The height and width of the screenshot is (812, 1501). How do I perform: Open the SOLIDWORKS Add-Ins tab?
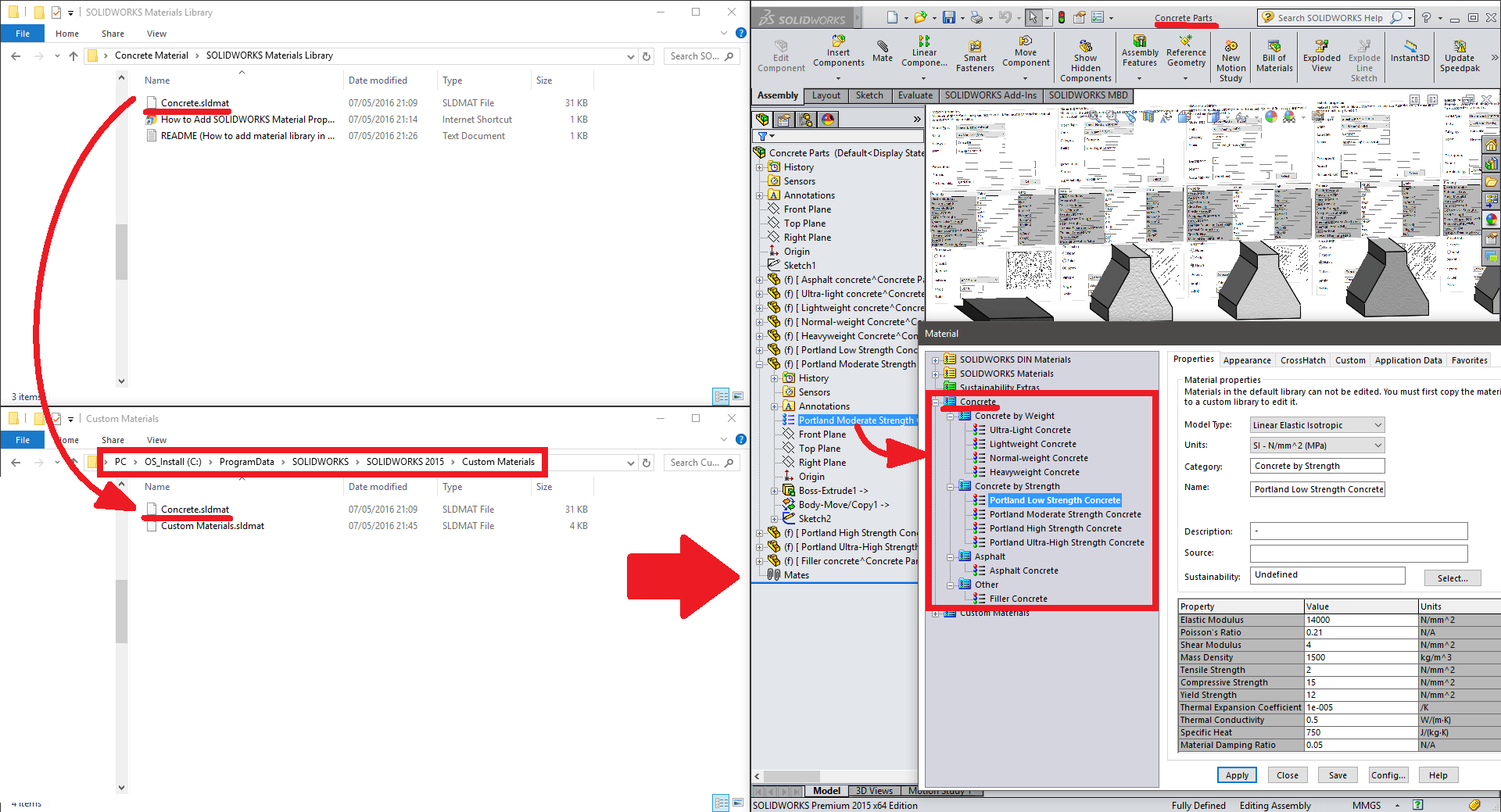tap(990, 95)
